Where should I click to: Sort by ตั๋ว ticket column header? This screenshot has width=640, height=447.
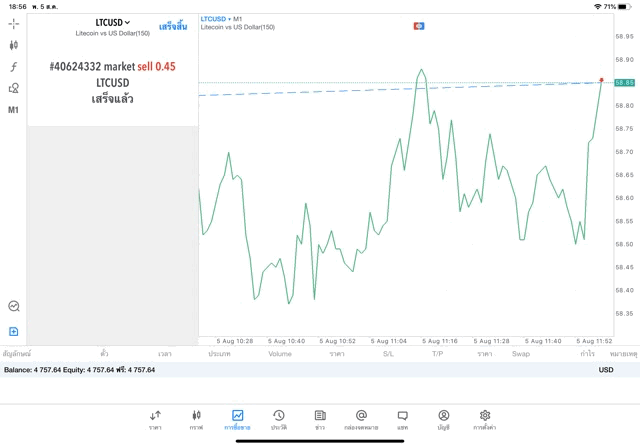(104, 354)
